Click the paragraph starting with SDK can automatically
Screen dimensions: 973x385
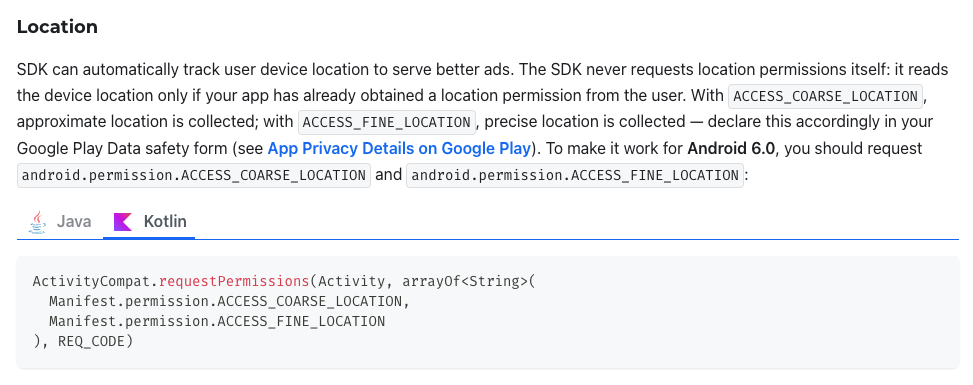pos(482,122)
